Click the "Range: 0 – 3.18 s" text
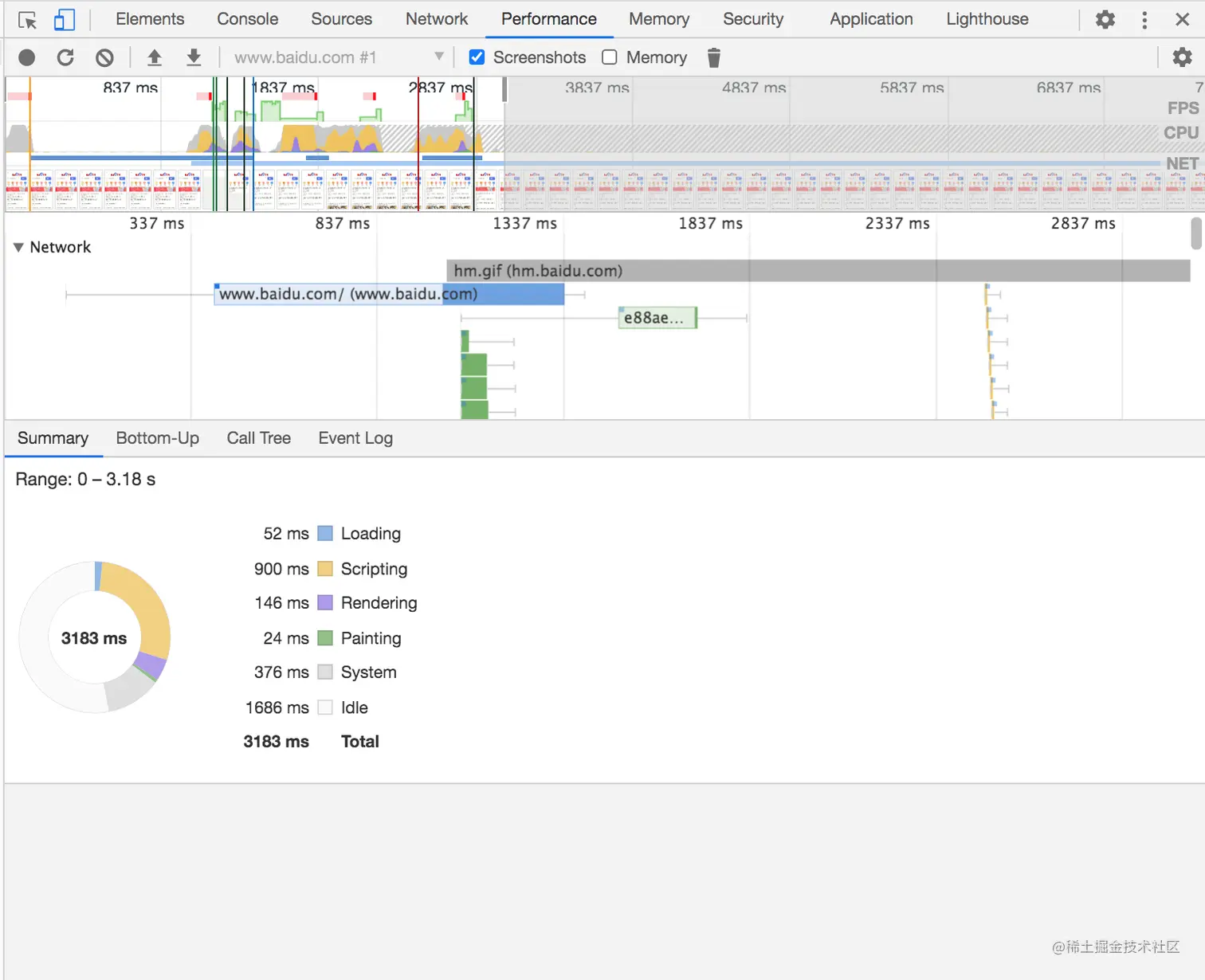The image size is (1205, 980). click(x=85, y=480)
